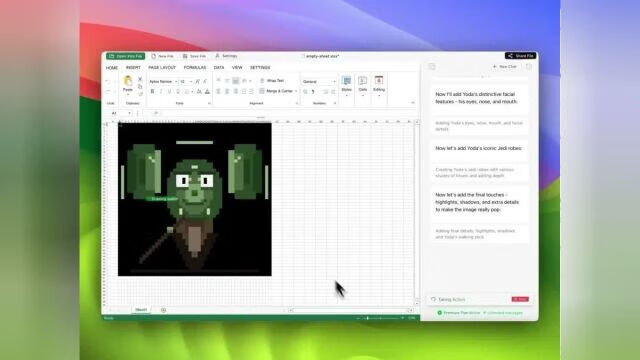Image resolution: width=640 pixels, height=360 pixels.
Task: Toggle bold formatting in ribbon
Action: point(152,91)
